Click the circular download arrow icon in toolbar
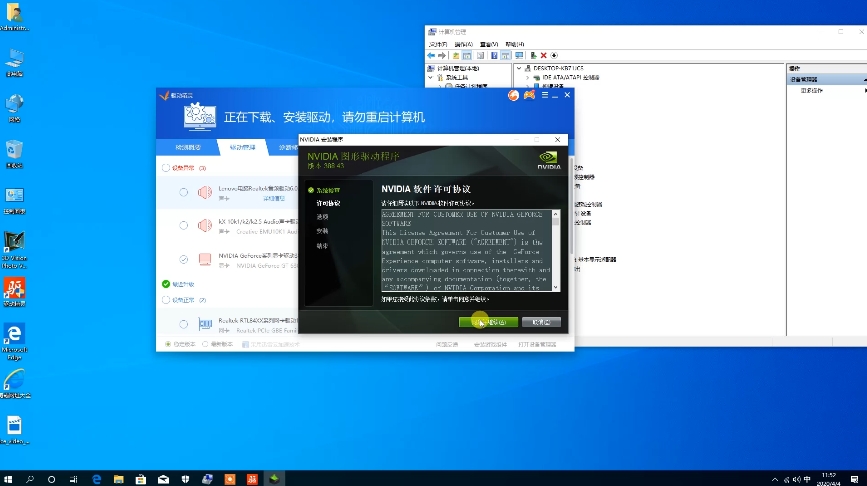Viewport: 867px width, 486px height. pyautogui.click(x=554, y=55)
